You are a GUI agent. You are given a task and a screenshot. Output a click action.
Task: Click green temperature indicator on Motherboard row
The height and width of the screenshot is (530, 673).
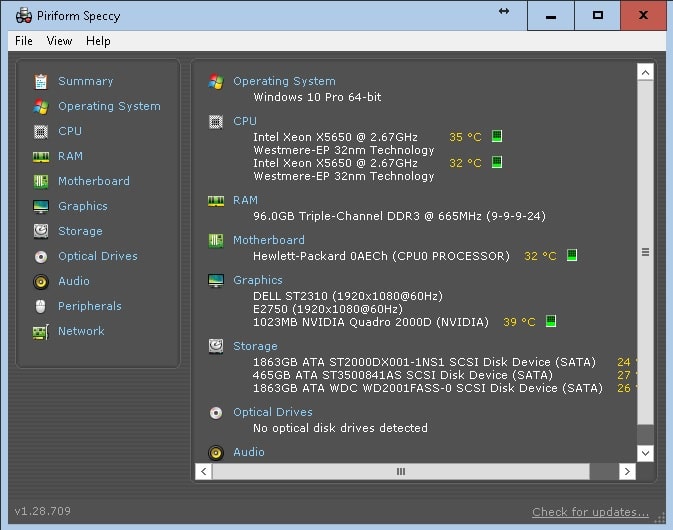pyautogui.click(x=572, y=255)
